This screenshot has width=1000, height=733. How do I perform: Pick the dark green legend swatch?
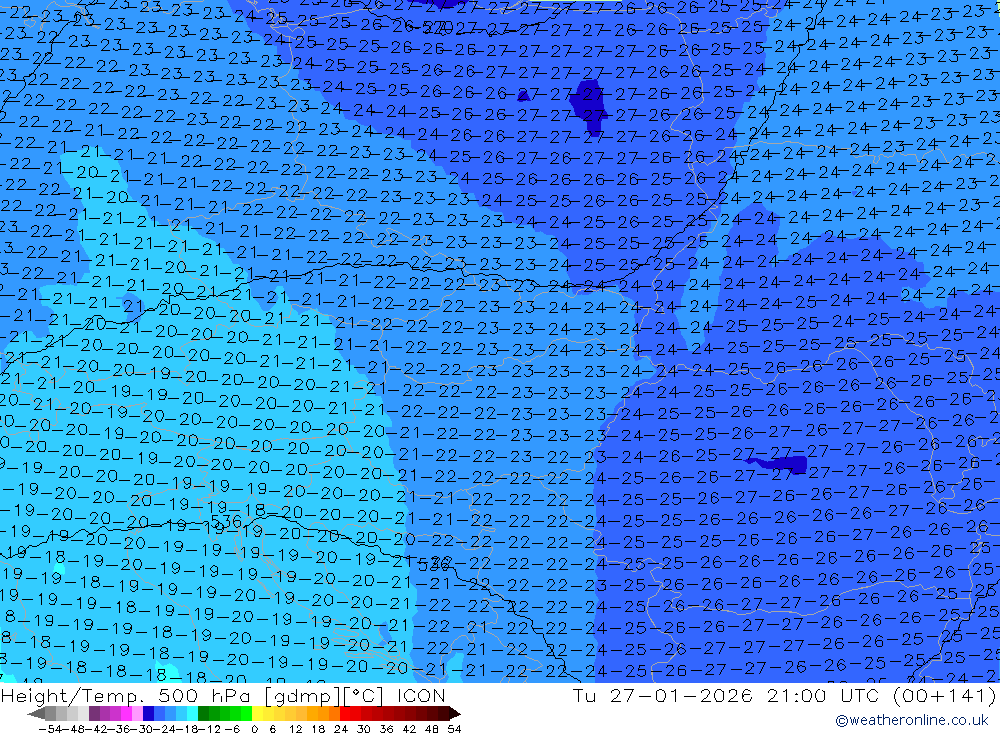coord(203,714)
